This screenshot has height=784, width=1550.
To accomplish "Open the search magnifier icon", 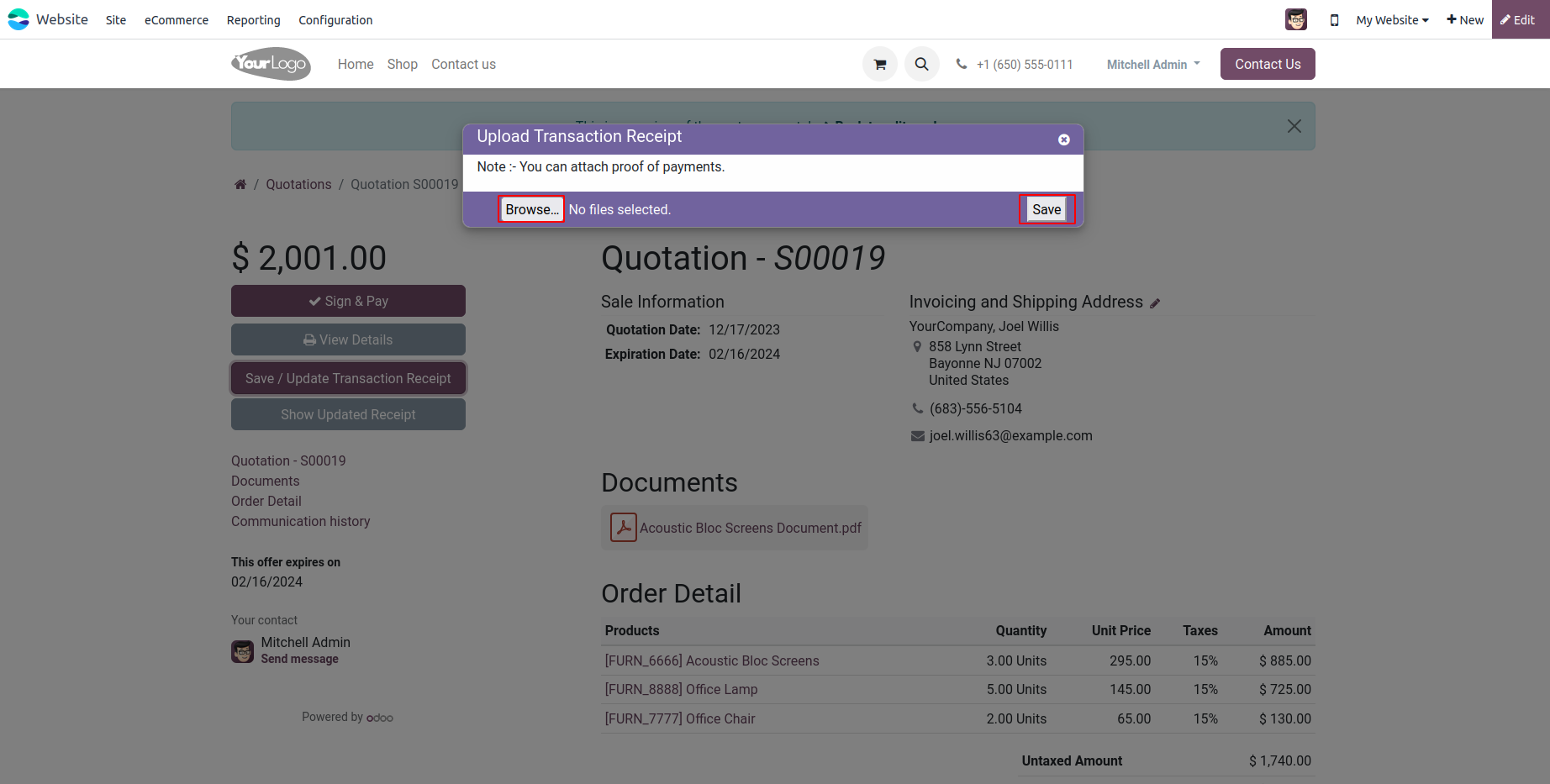I will click(921, 65).
